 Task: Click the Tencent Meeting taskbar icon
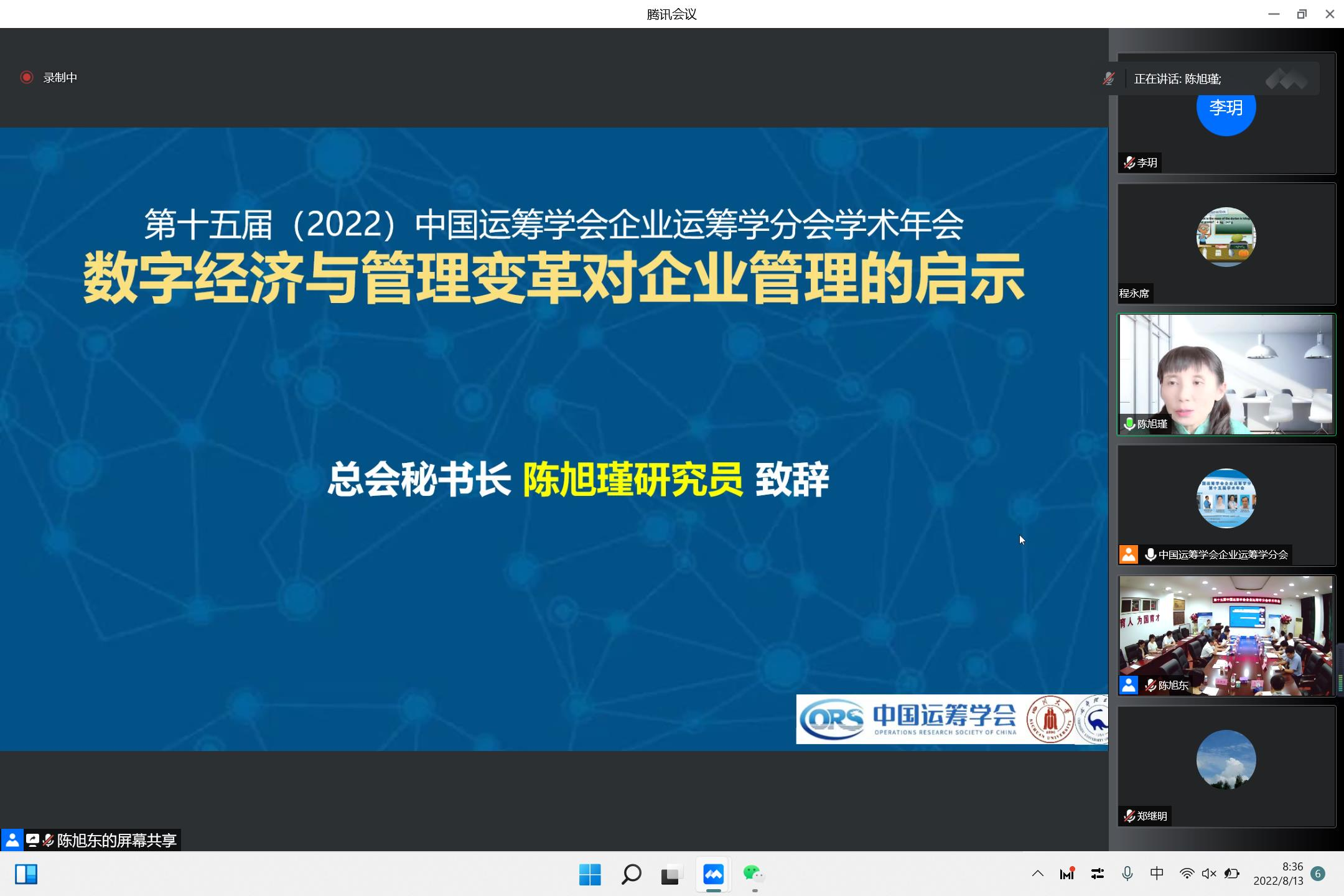tap(713, 874)
